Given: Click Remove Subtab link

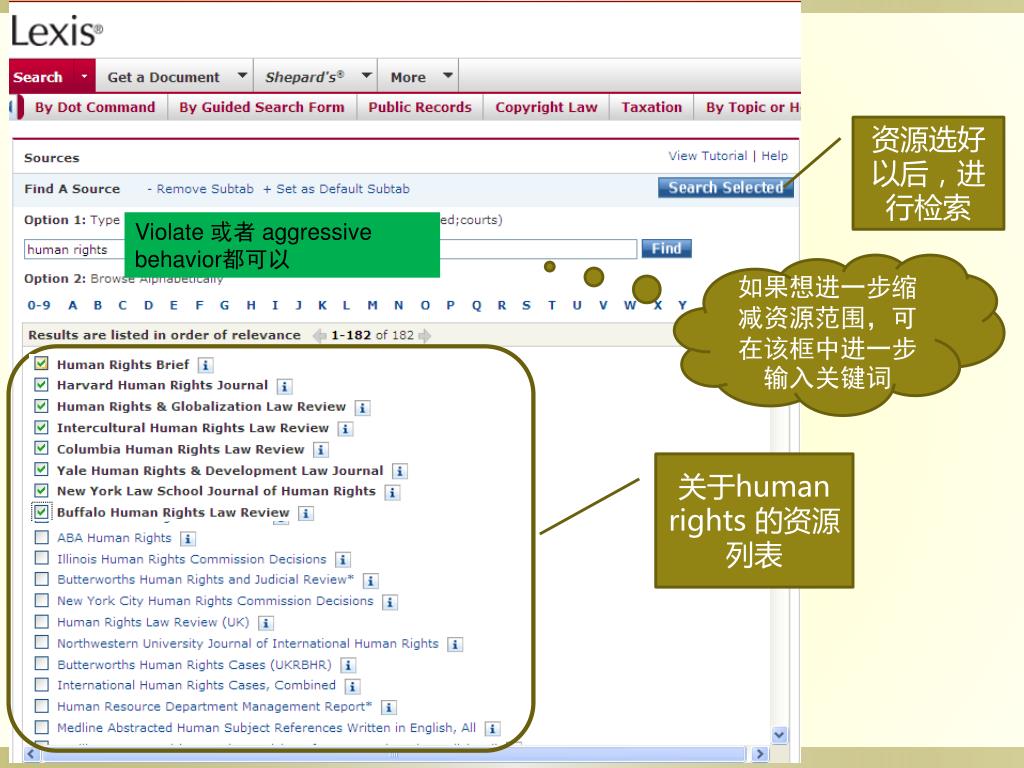Looking at the screenshot, I should [200, 189].
